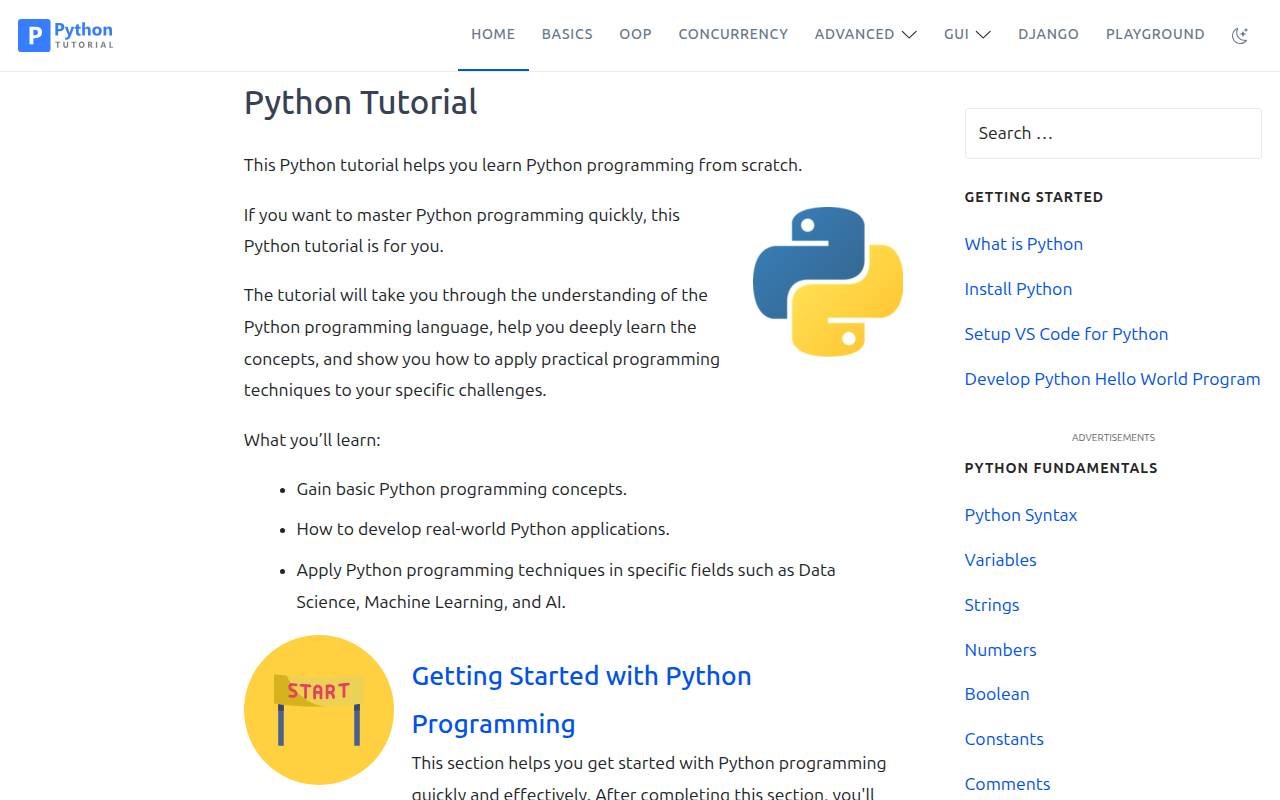Click the Python Tutorial site logo
1280x800 pixels.
coord(66,35)
